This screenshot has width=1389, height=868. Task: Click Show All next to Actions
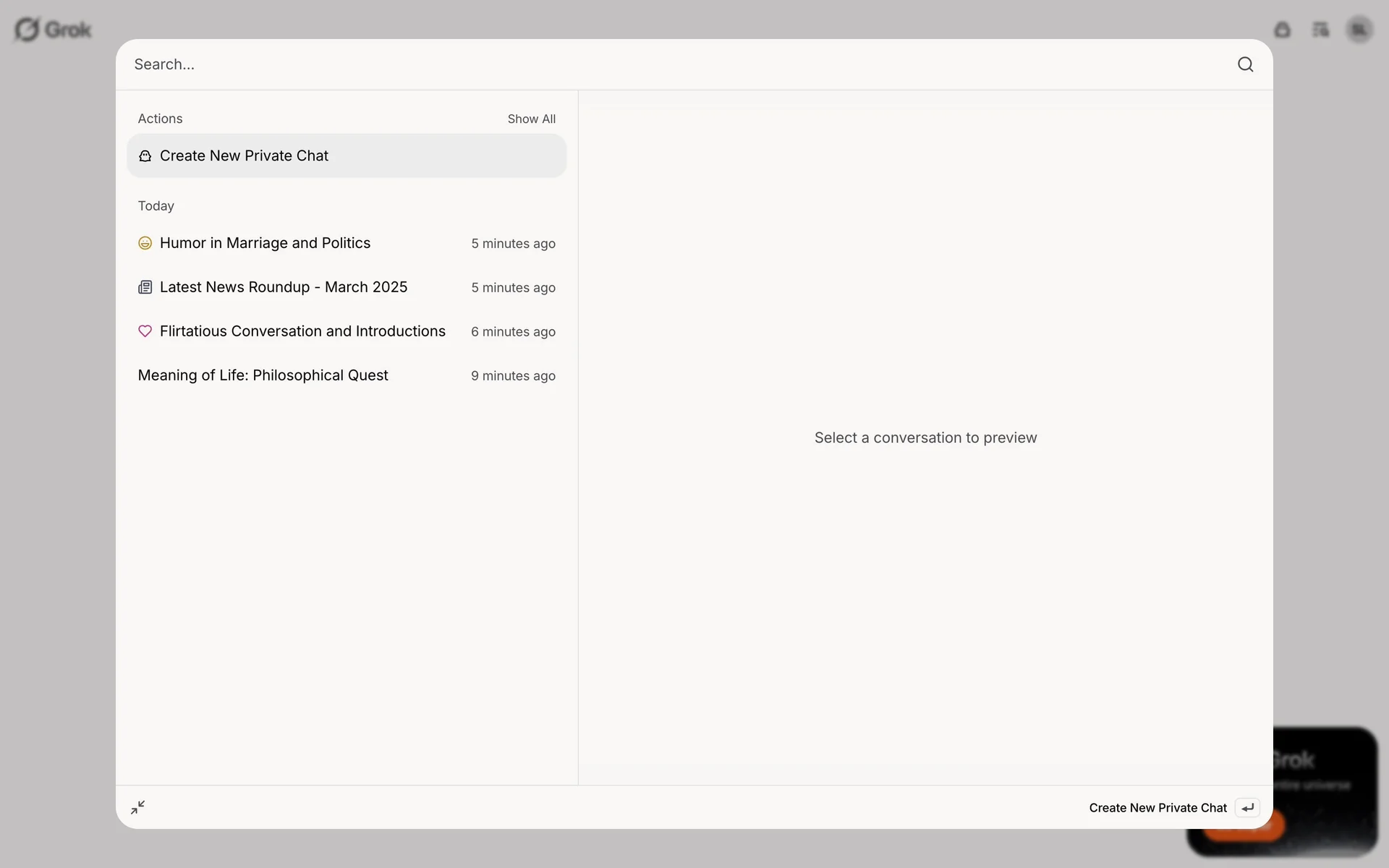click(531, 119)
